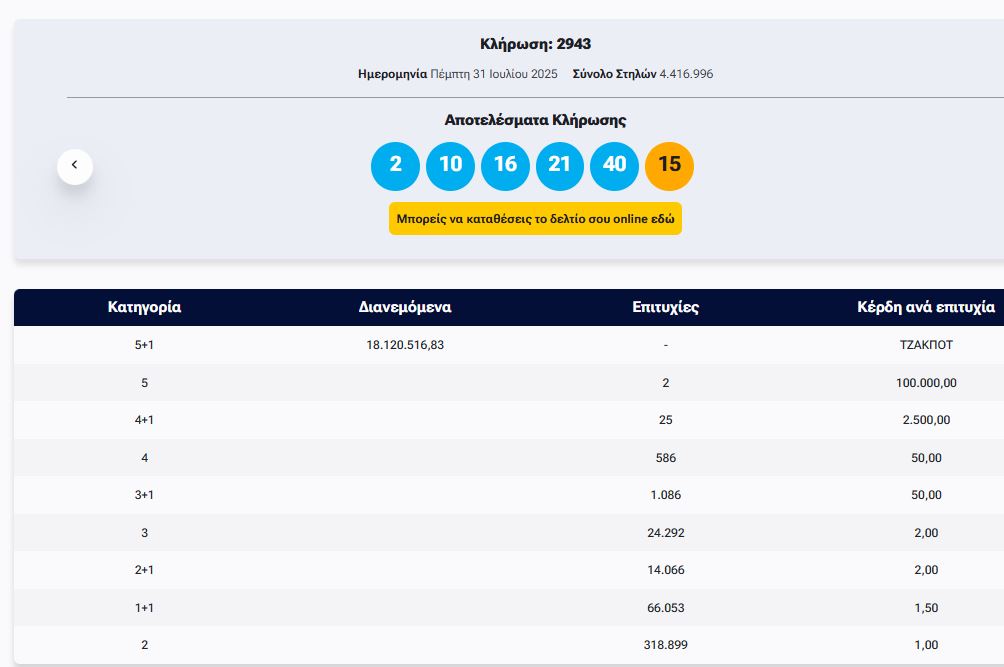Click the 318.899 successes value
Image resolution: width=1004 pixels, height=667 pixels.
coord(665,645)
